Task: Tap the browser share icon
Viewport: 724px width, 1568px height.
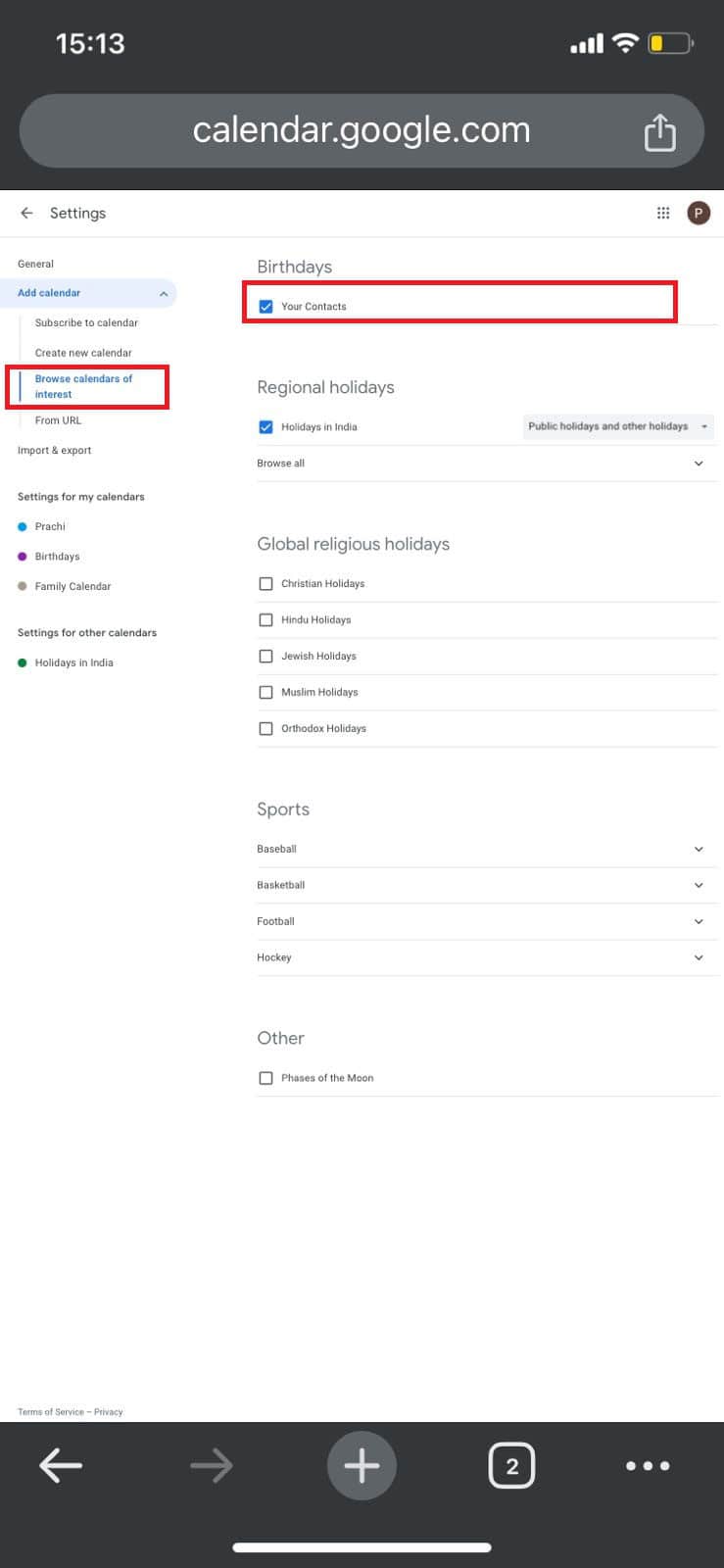Action: click(x=659, y=132)
